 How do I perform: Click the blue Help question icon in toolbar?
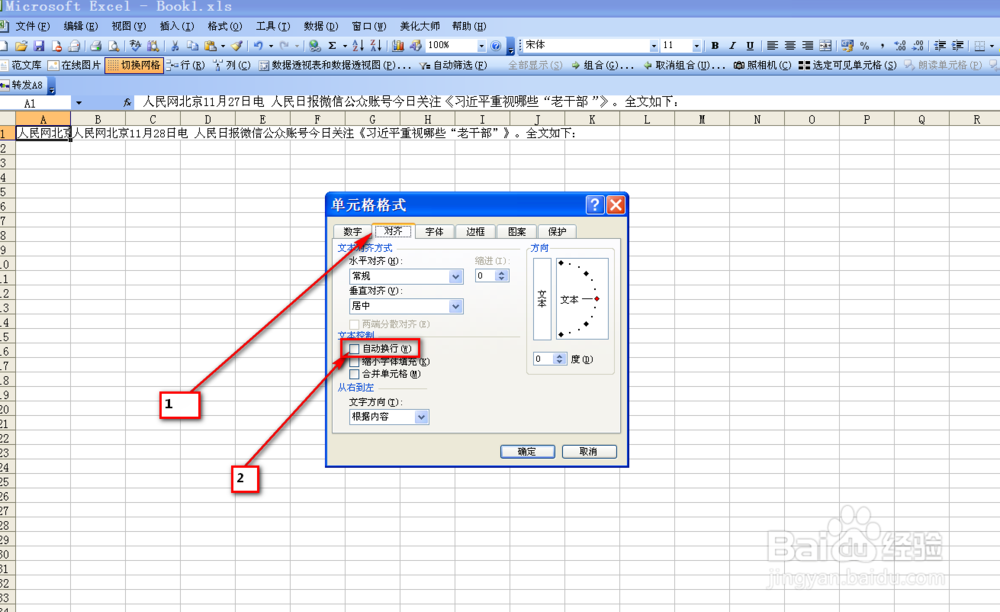point(496,46)
